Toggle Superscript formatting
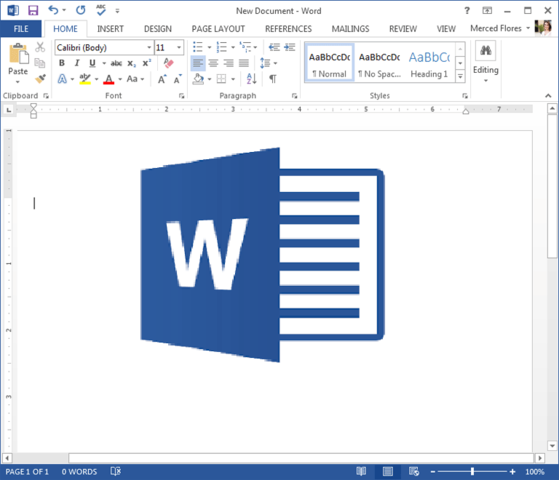Image resolution: width=559 pixels, height=480 pixels. (147, 63)
